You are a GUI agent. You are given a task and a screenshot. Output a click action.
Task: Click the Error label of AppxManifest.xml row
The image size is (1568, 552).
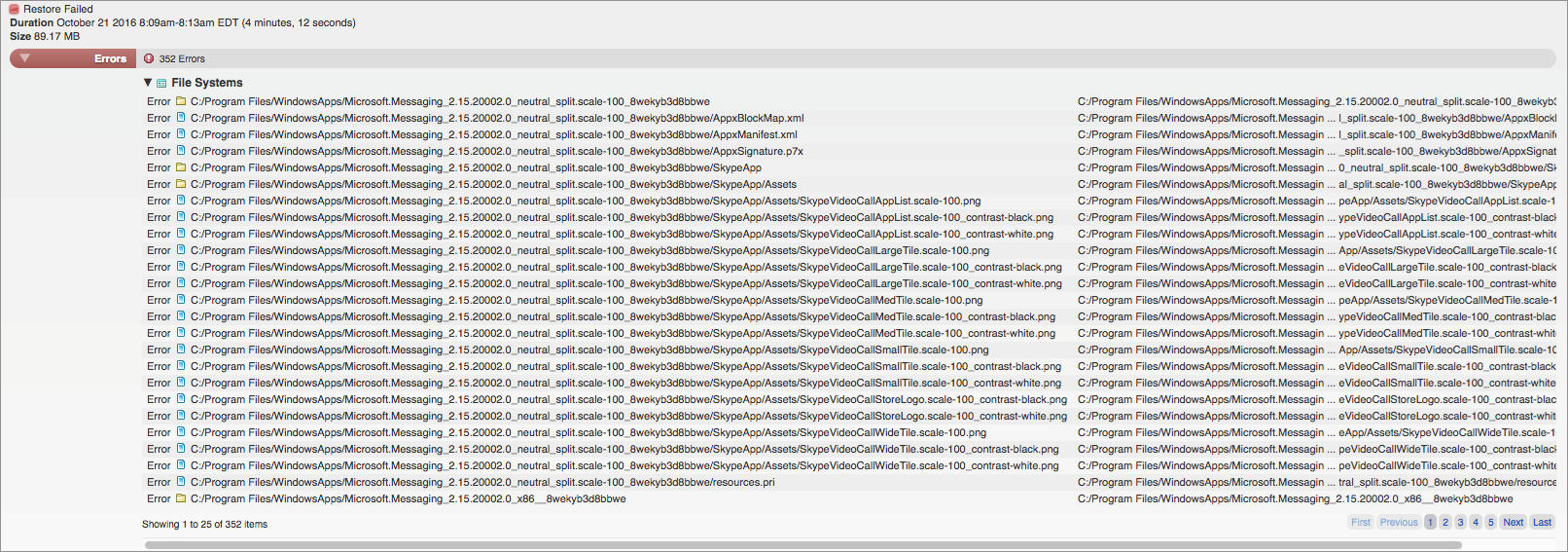[159, 134]
